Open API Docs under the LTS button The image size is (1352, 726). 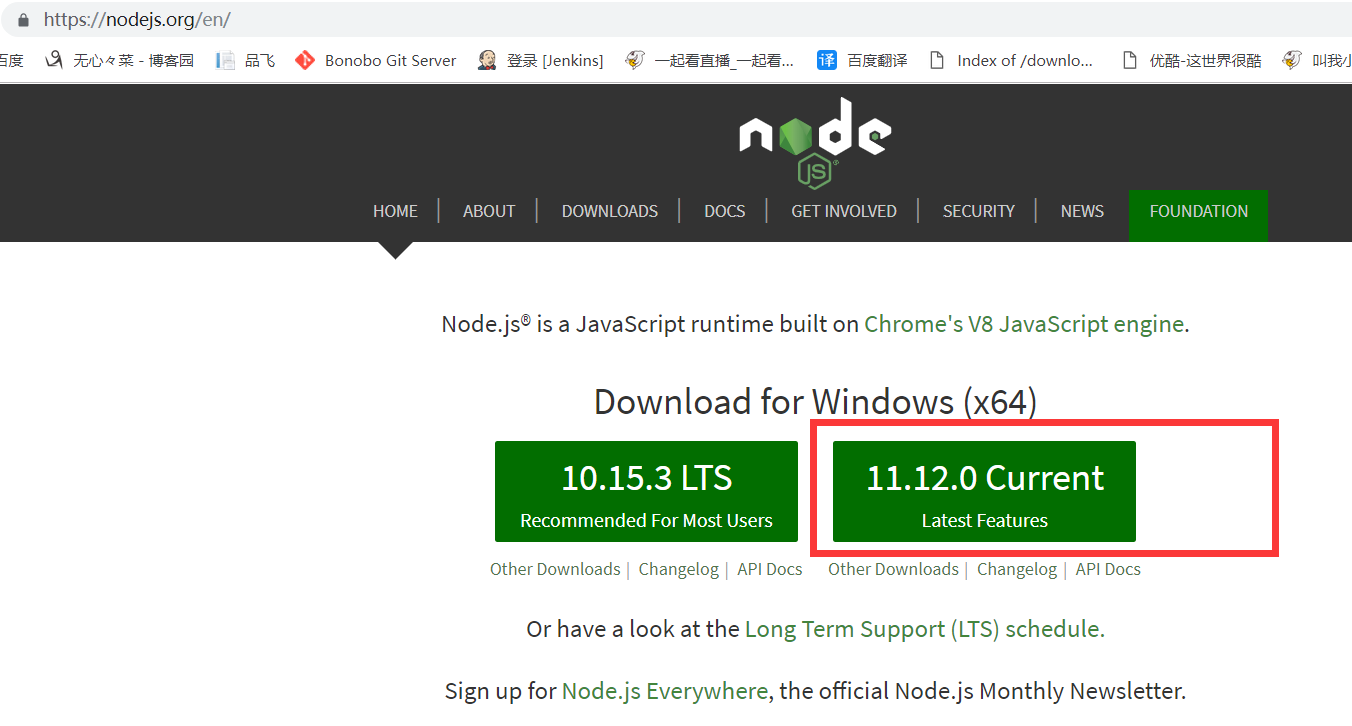(x=770, y=569)
